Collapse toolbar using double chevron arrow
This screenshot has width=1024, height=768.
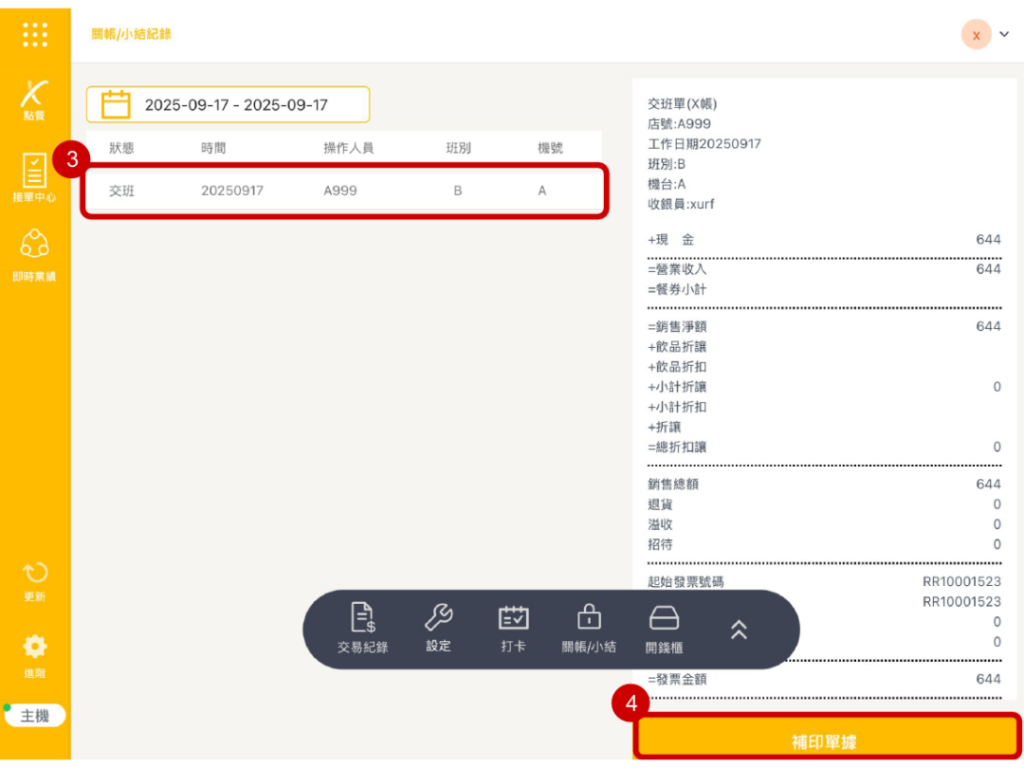pos(739,629)
